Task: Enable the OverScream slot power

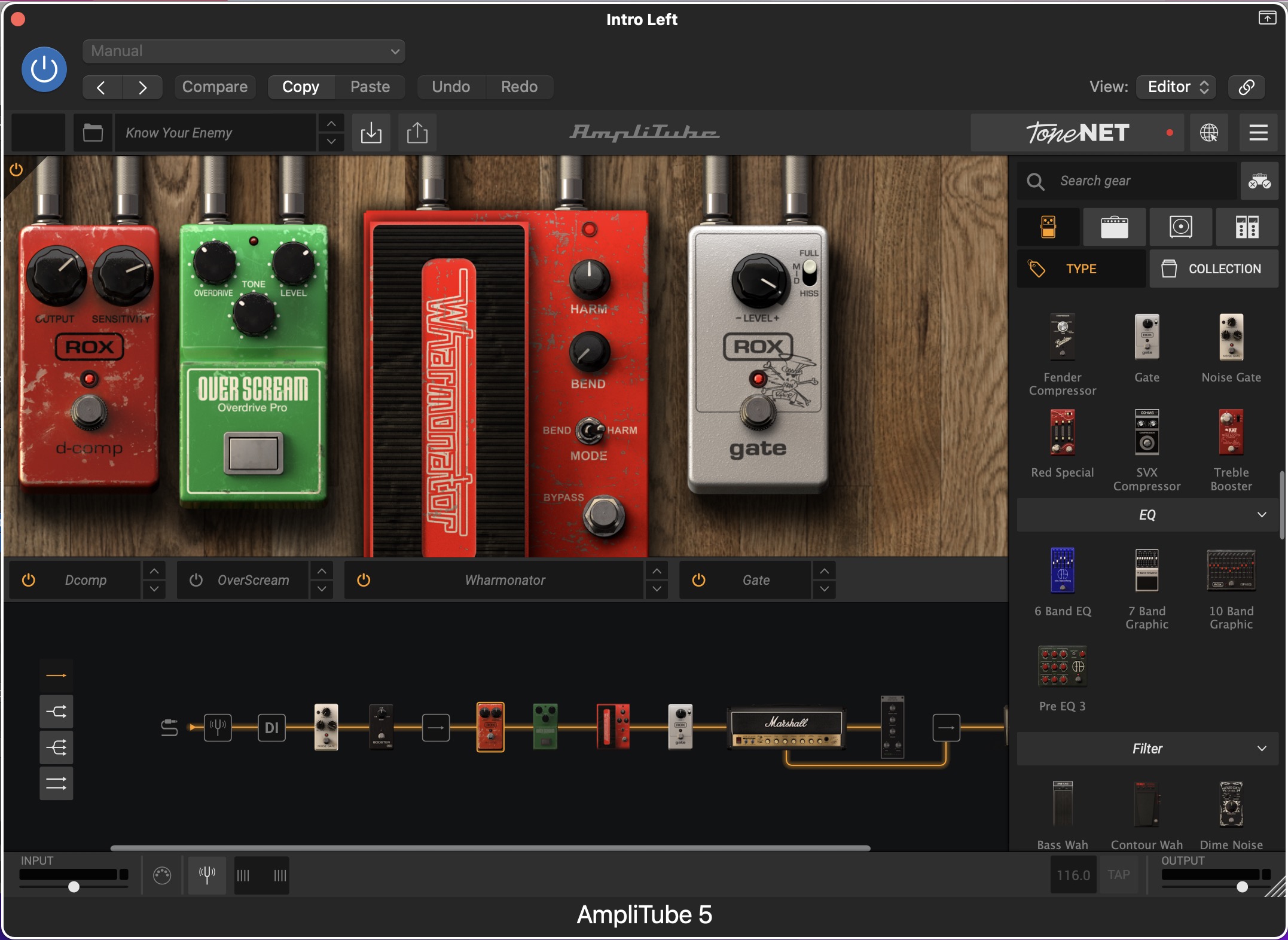Action: point(196,580)
